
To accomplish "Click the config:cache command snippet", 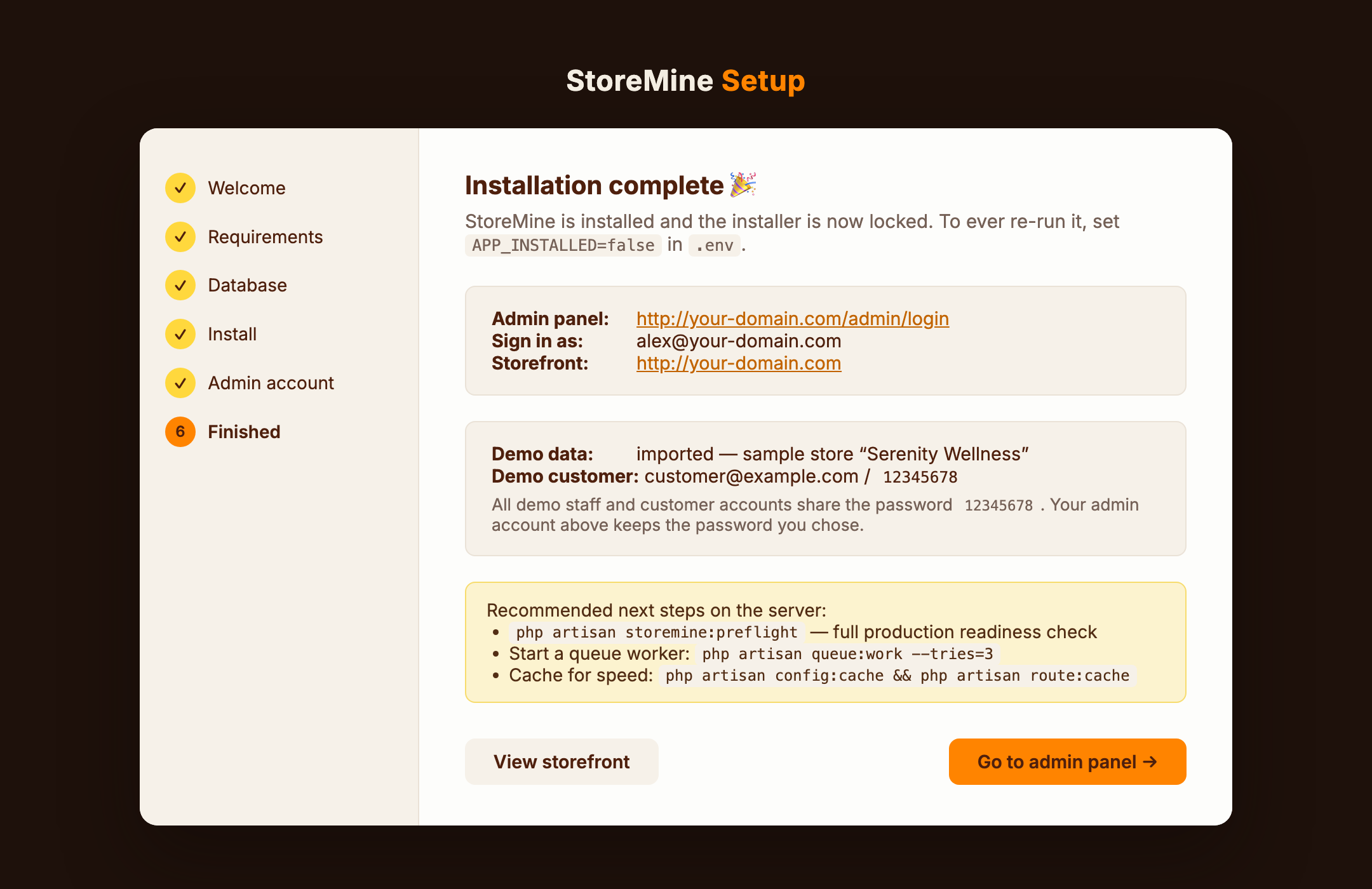I will pos(898,676).
